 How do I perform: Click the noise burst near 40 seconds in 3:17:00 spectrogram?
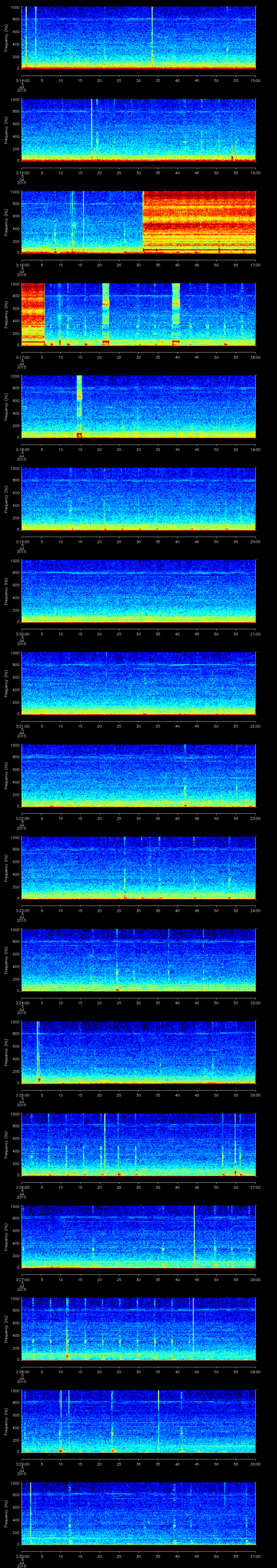tap(176, 314)
